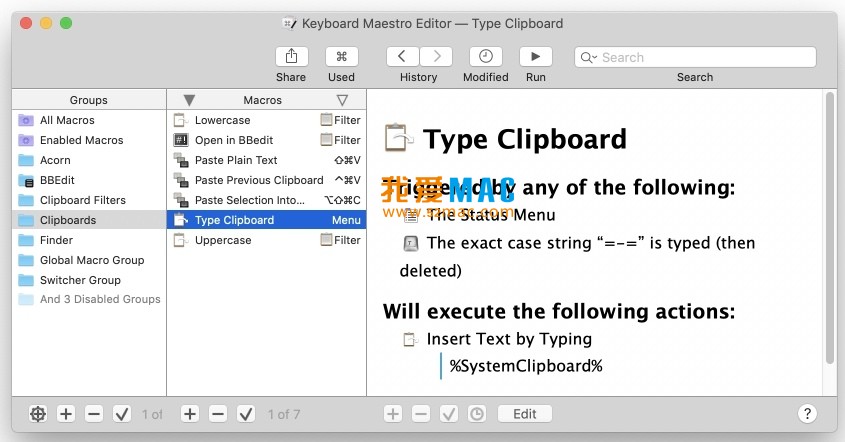The width and height of the screenshot is (845, 442).
Task: Select the Clipboard Filters group
Action: (89, 200)
